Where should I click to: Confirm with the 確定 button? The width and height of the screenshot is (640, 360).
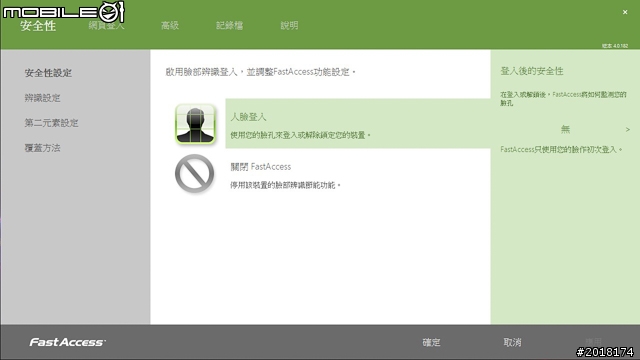coord(431,342)
